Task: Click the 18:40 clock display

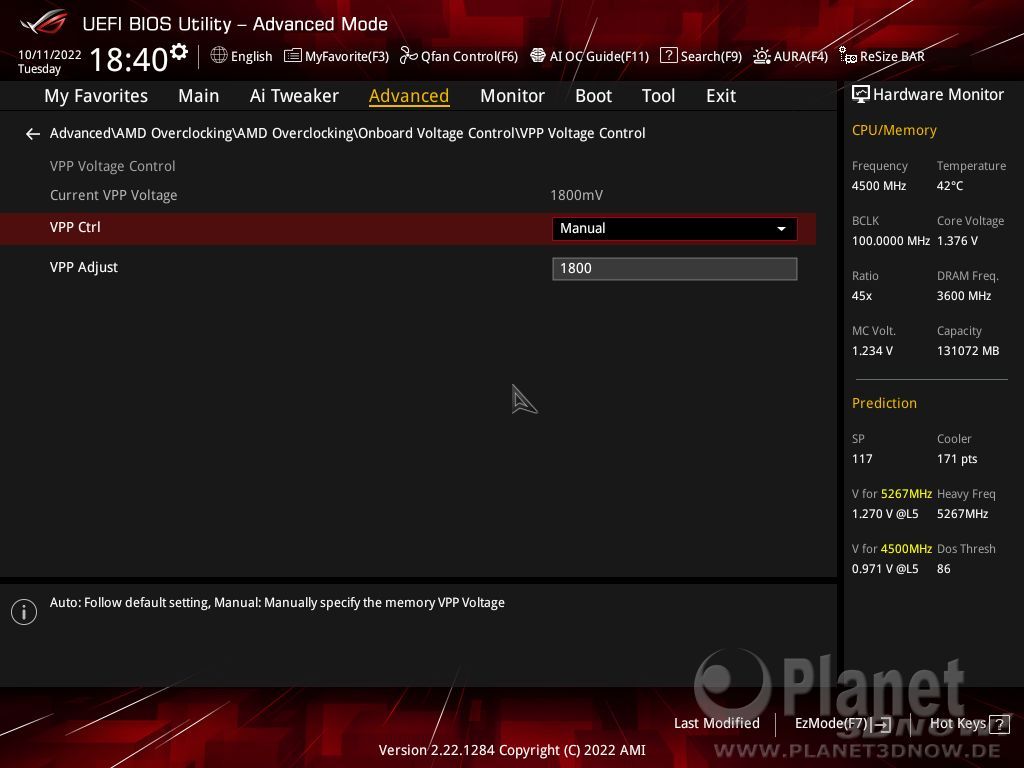Action: click(x=129, y=59)
